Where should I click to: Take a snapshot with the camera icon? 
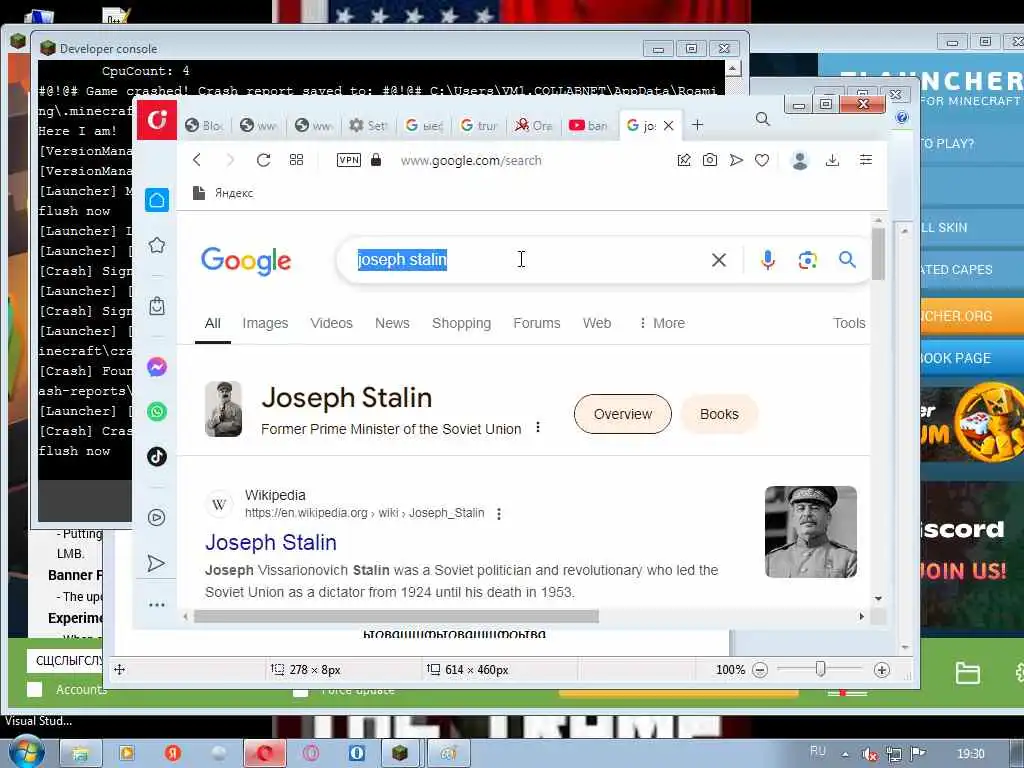(710, 160)
